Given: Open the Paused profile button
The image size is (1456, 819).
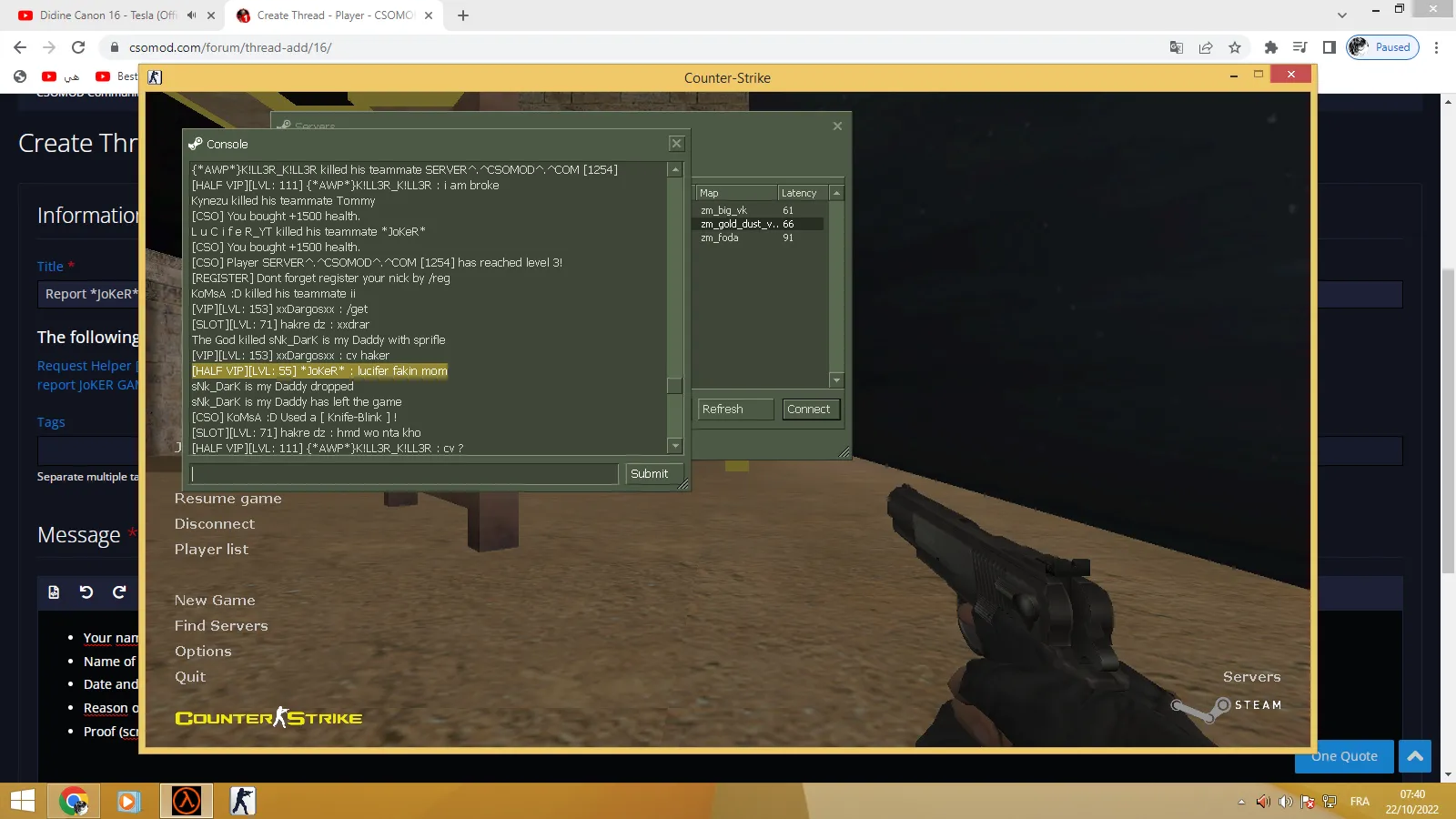Looking at the screenshot, I should pos(1382,47).
